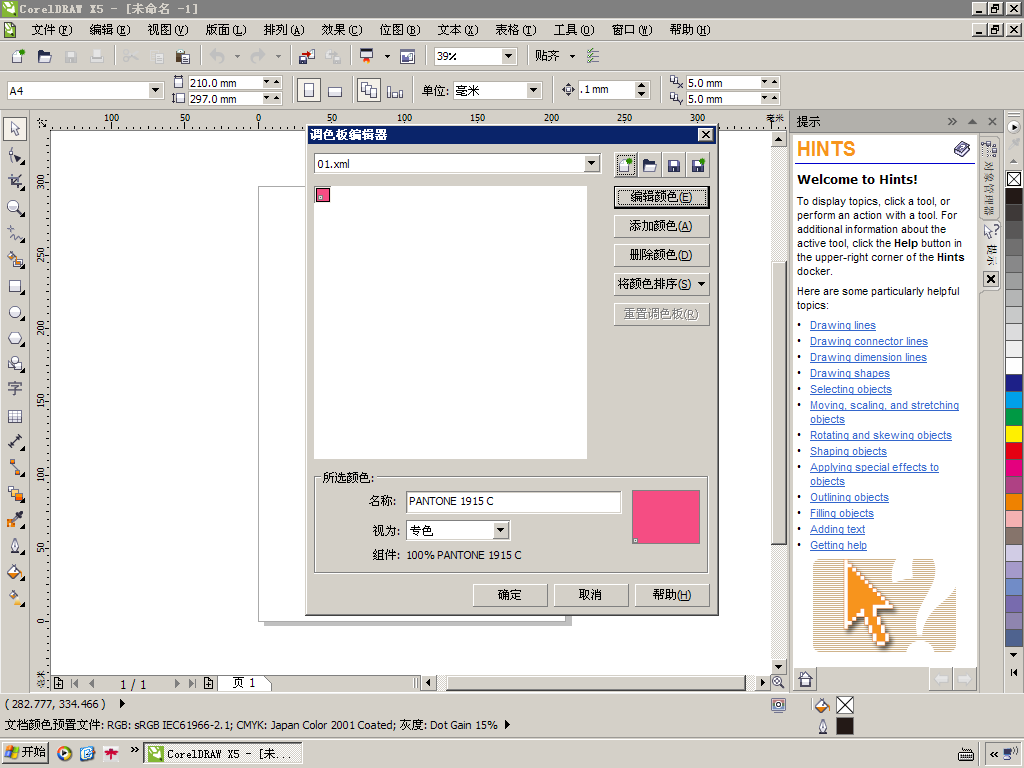The width and height of the screenshot is (1024, 768).
Task: Select the Ellipse tool in toolbox
Action: [x=15, y=313]
